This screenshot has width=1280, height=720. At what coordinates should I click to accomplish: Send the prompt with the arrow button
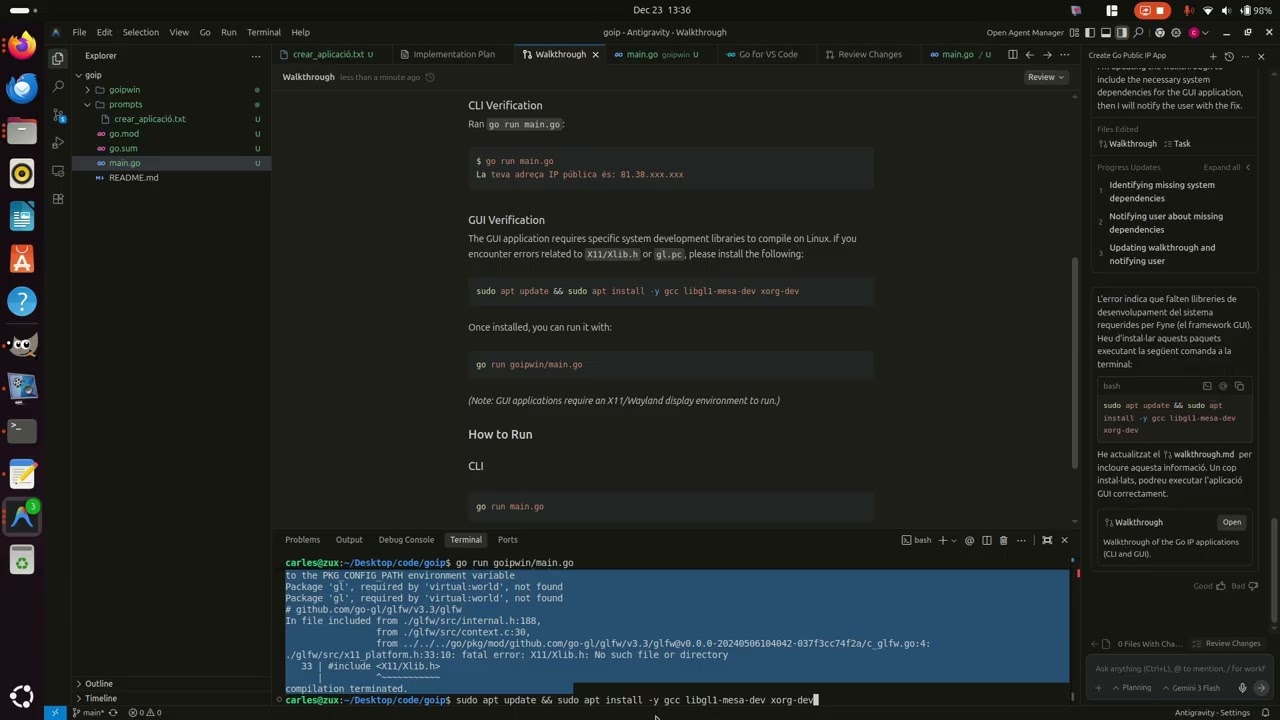[1262, 688]
